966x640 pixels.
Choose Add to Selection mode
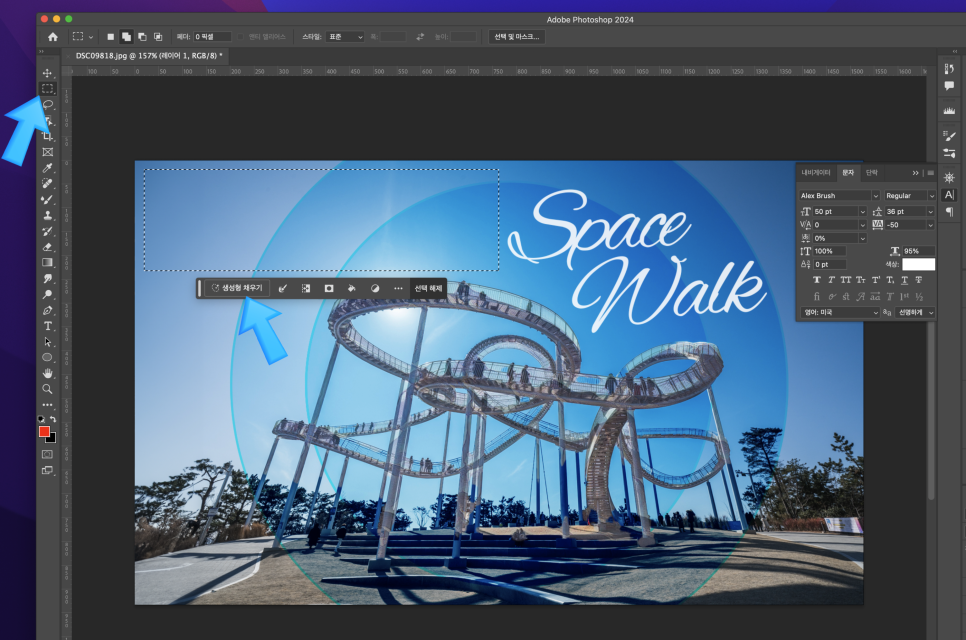tap(126, 37)
